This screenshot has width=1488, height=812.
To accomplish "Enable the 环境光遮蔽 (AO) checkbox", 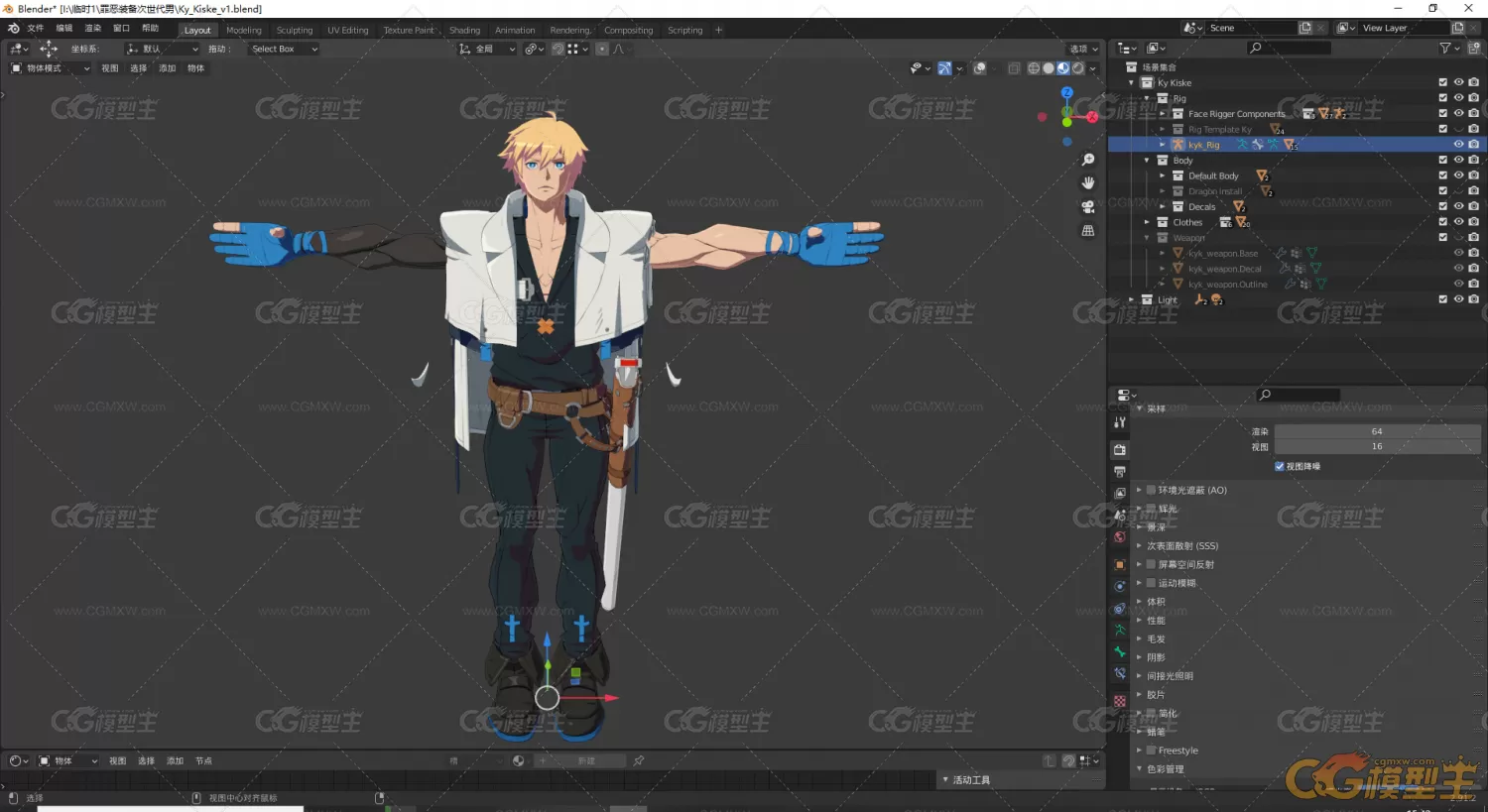I will tap(1152, 490).
